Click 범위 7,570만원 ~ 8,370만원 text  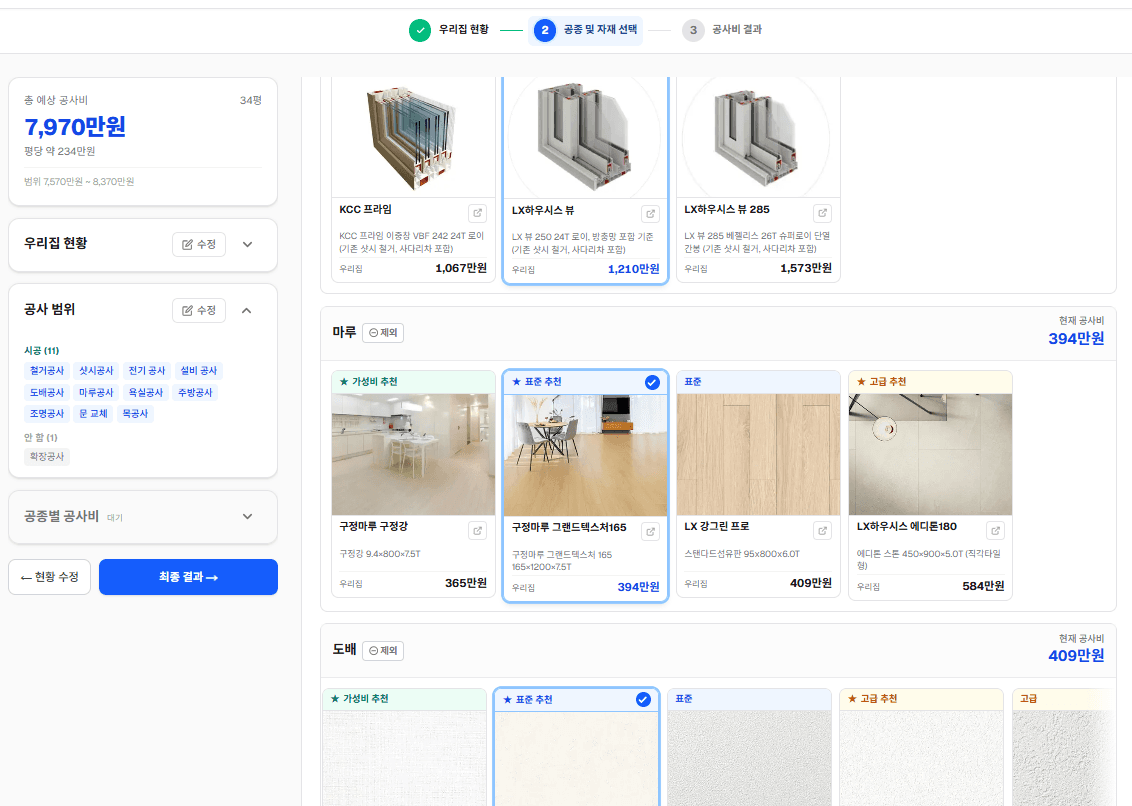(79, 182)
